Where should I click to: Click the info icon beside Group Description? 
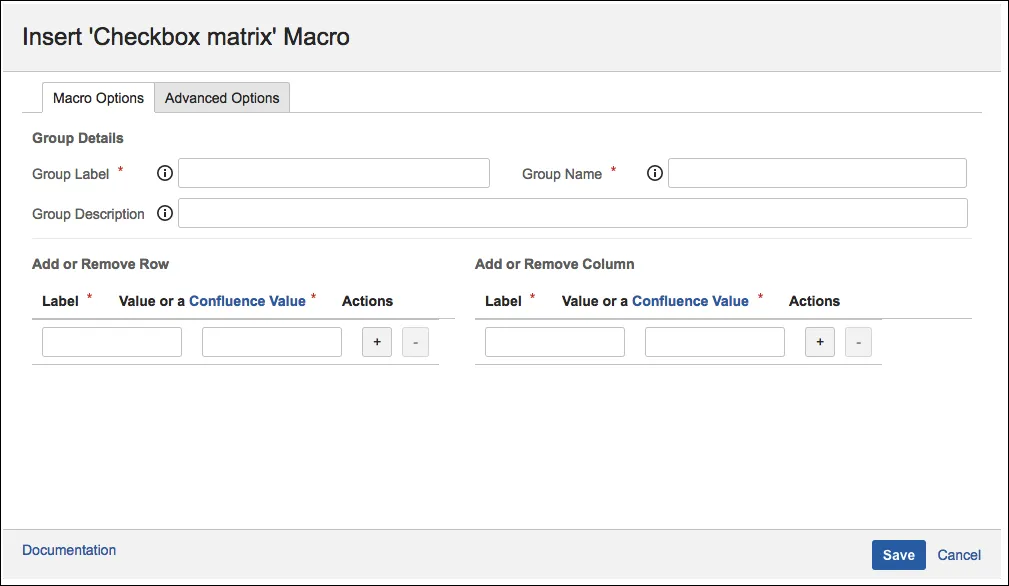click(165, 213)
